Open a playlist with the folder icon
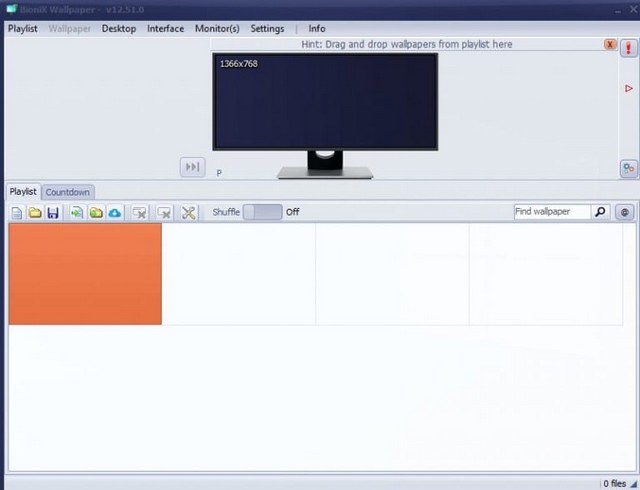The height and width of the screenshot is (490, 640). [x=35, y=213]
